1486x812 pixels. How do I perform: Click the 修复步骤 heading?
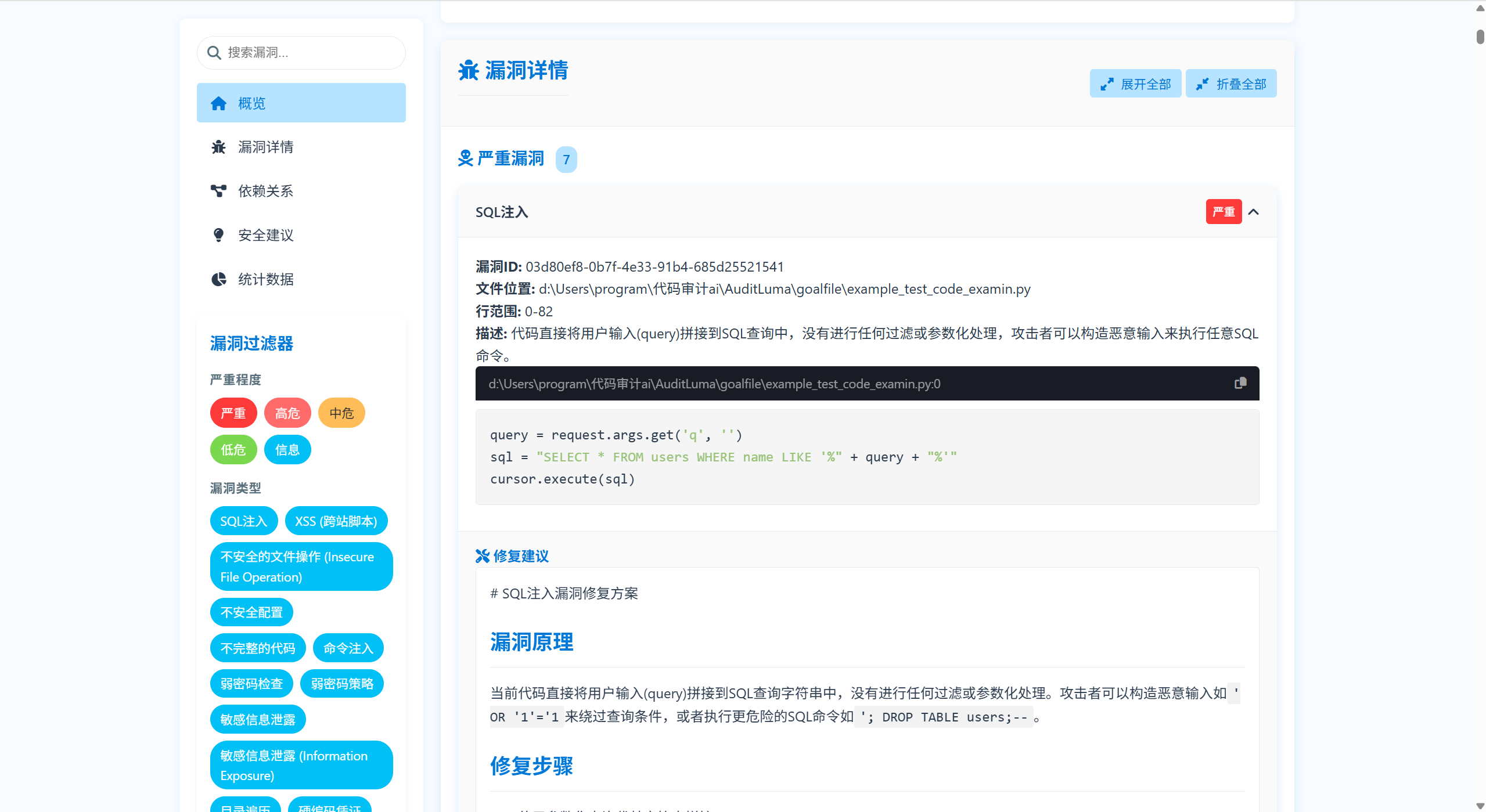coord(531,766)
